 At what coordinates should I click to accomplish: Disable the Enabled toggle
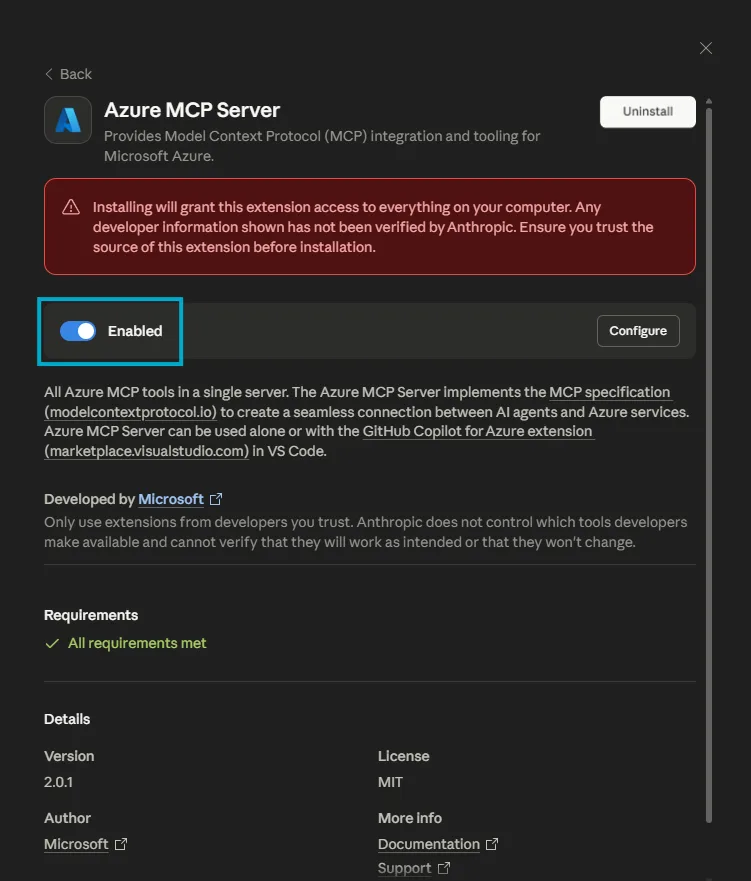(x=77, y=330)
